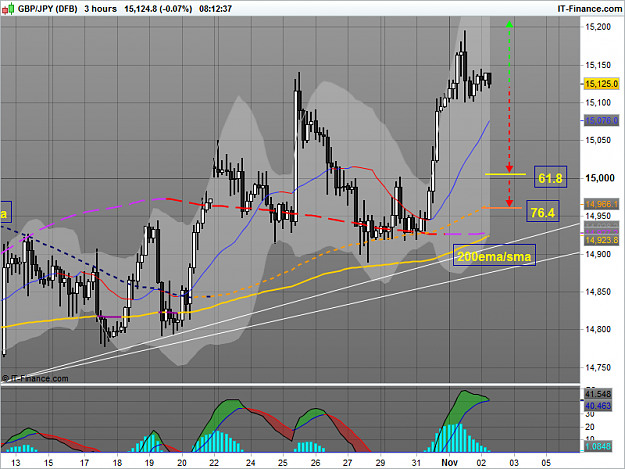
Task: Select the 76.4 Fibonacci label box
Action: pyautogui.click(x=543, y=212)
